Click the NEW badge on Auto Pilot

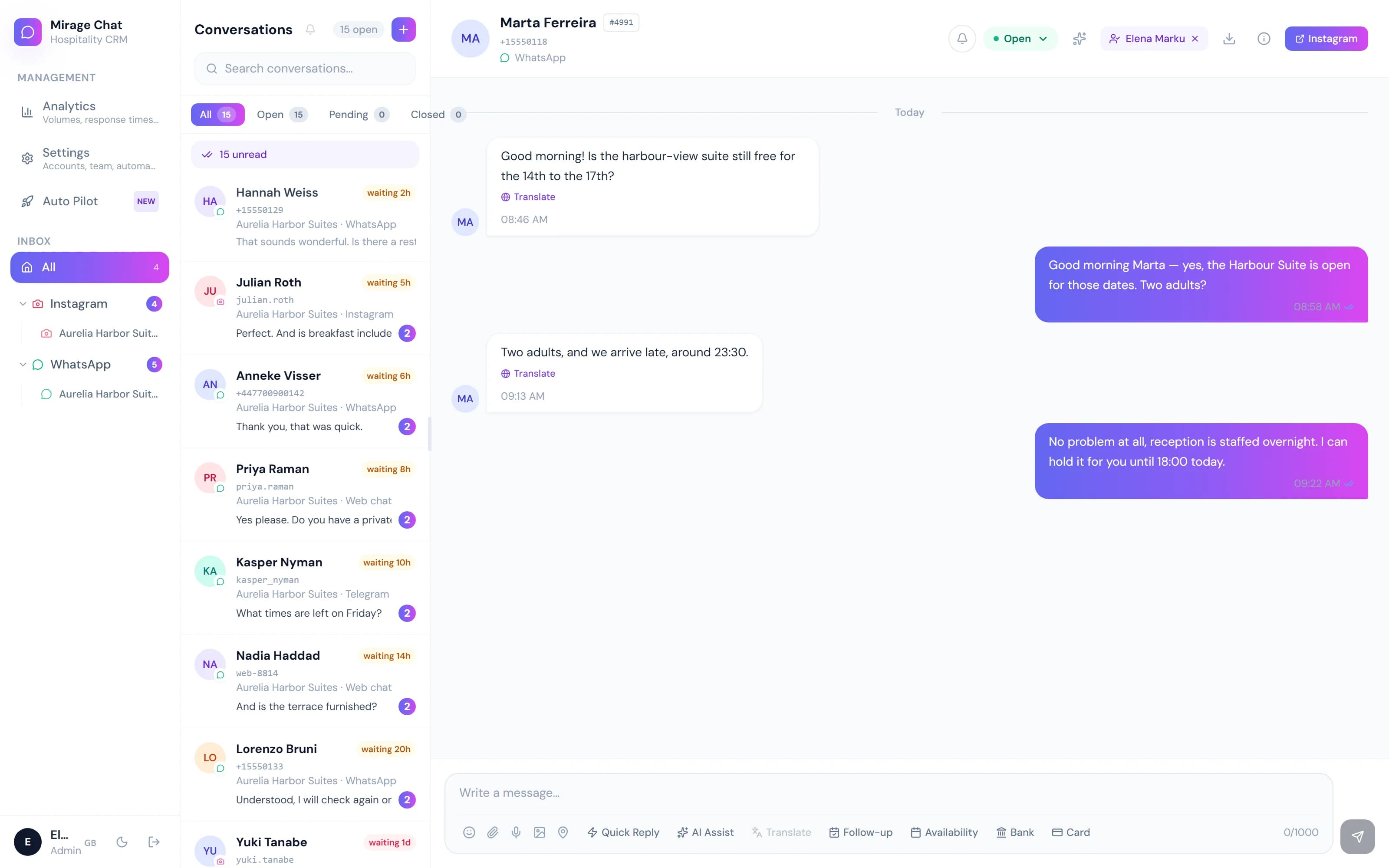click(x=146, y=201)
